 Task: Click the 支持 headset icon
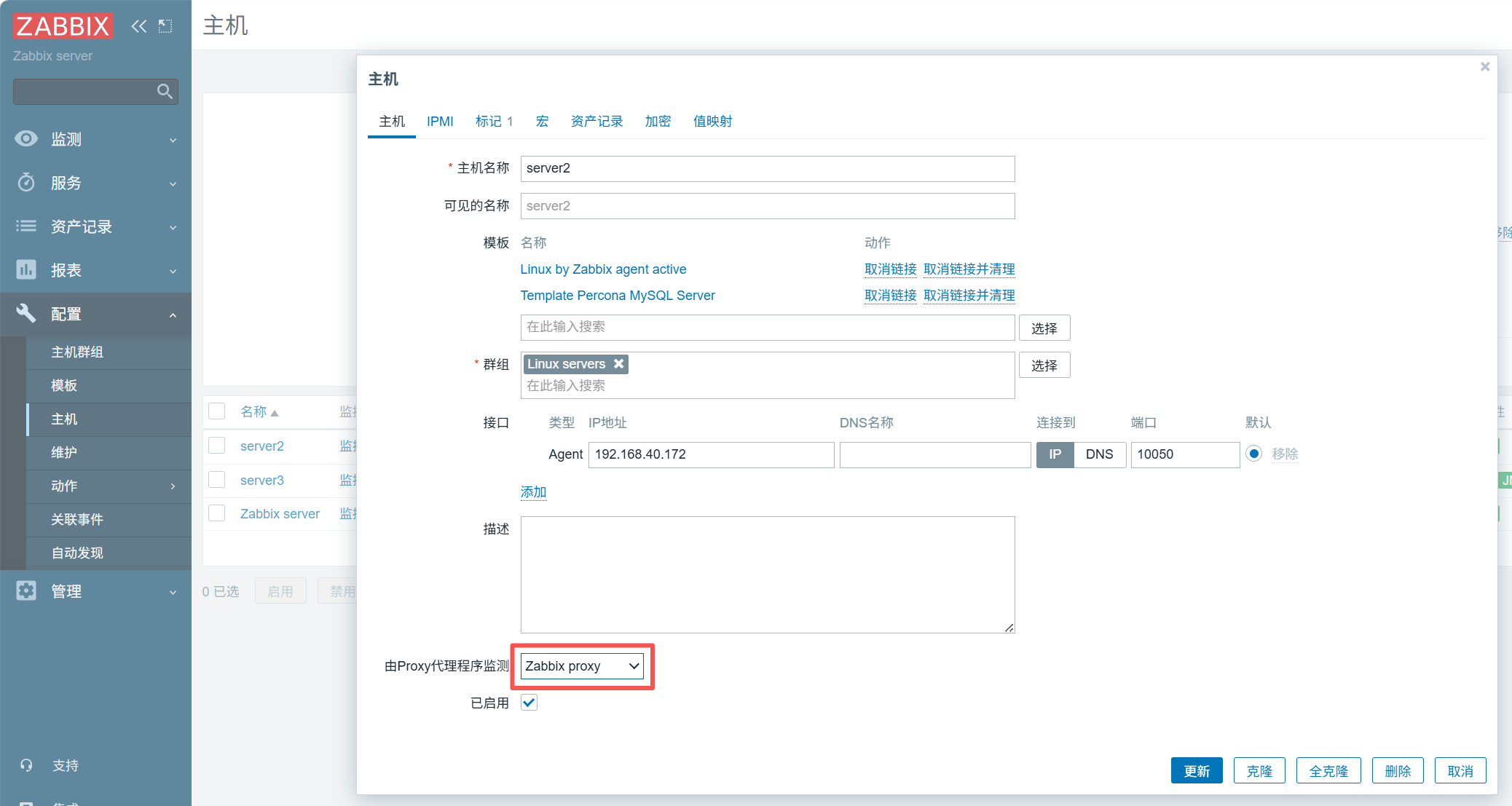(x=26, y=765)
